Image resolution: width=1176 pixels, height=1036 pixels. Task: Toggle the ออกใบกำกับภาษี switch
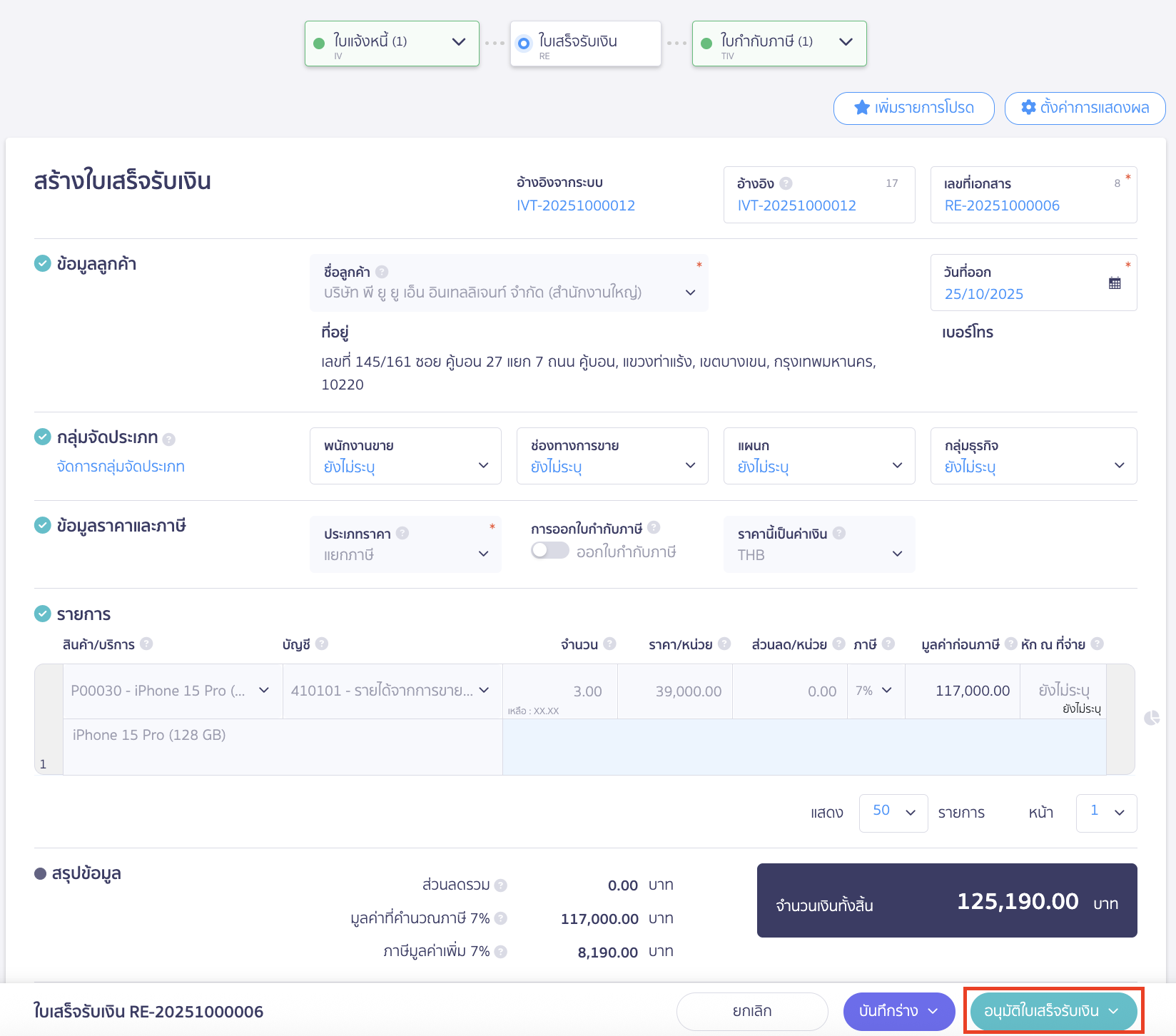coord(550,551)
